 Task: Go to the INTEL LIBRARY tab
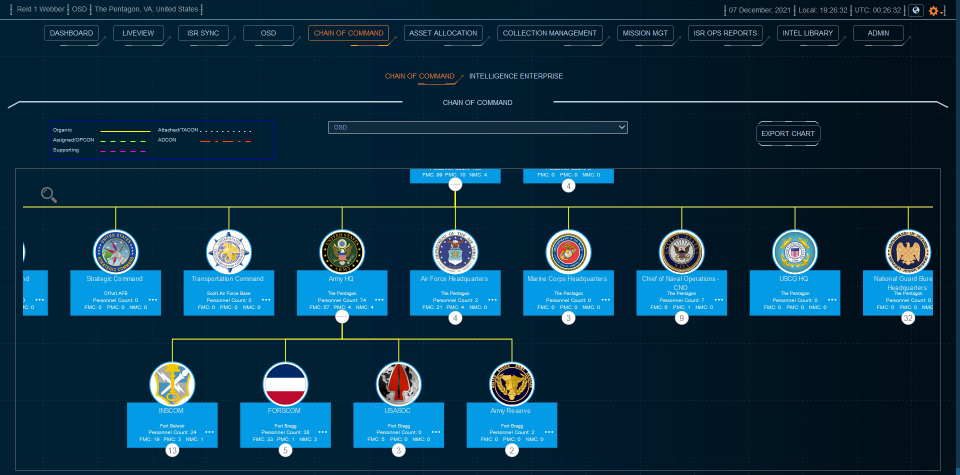(808, 33)
